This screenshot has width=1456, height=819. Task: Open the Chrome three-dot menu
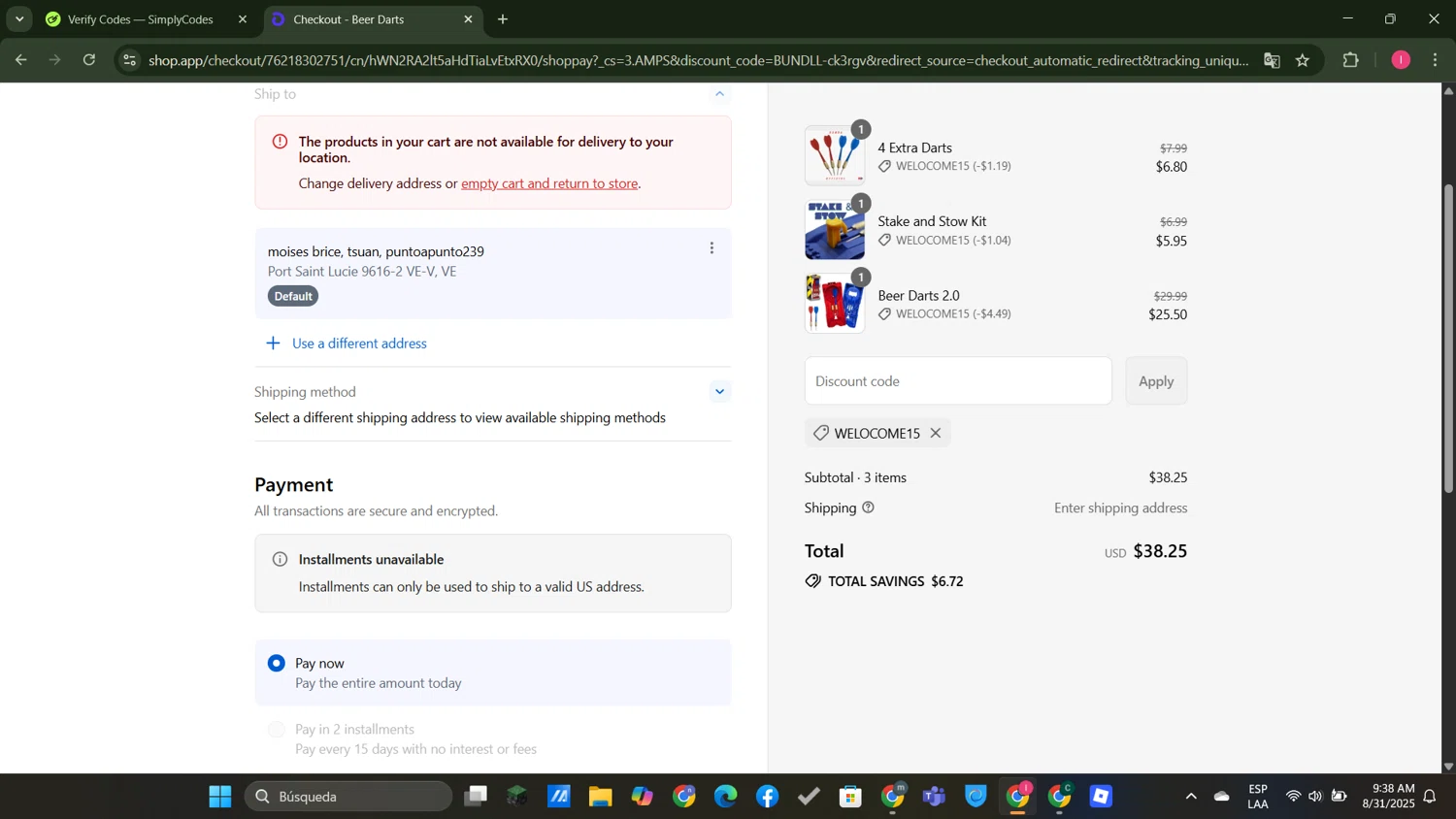pos(1436,60)
